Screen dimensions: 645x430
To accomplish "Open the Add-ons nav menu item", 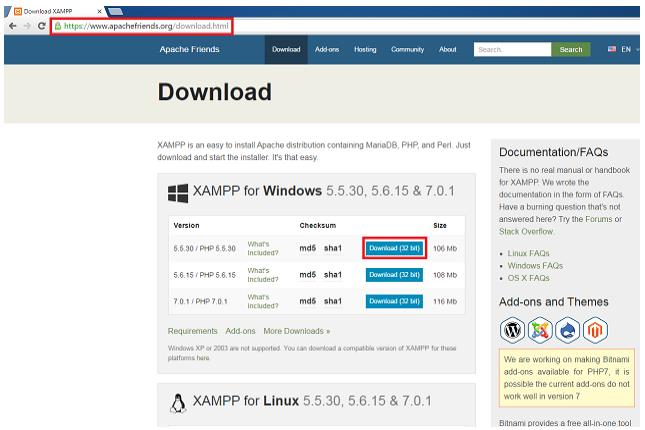I will pyautogui.click(x=327, y=49).
